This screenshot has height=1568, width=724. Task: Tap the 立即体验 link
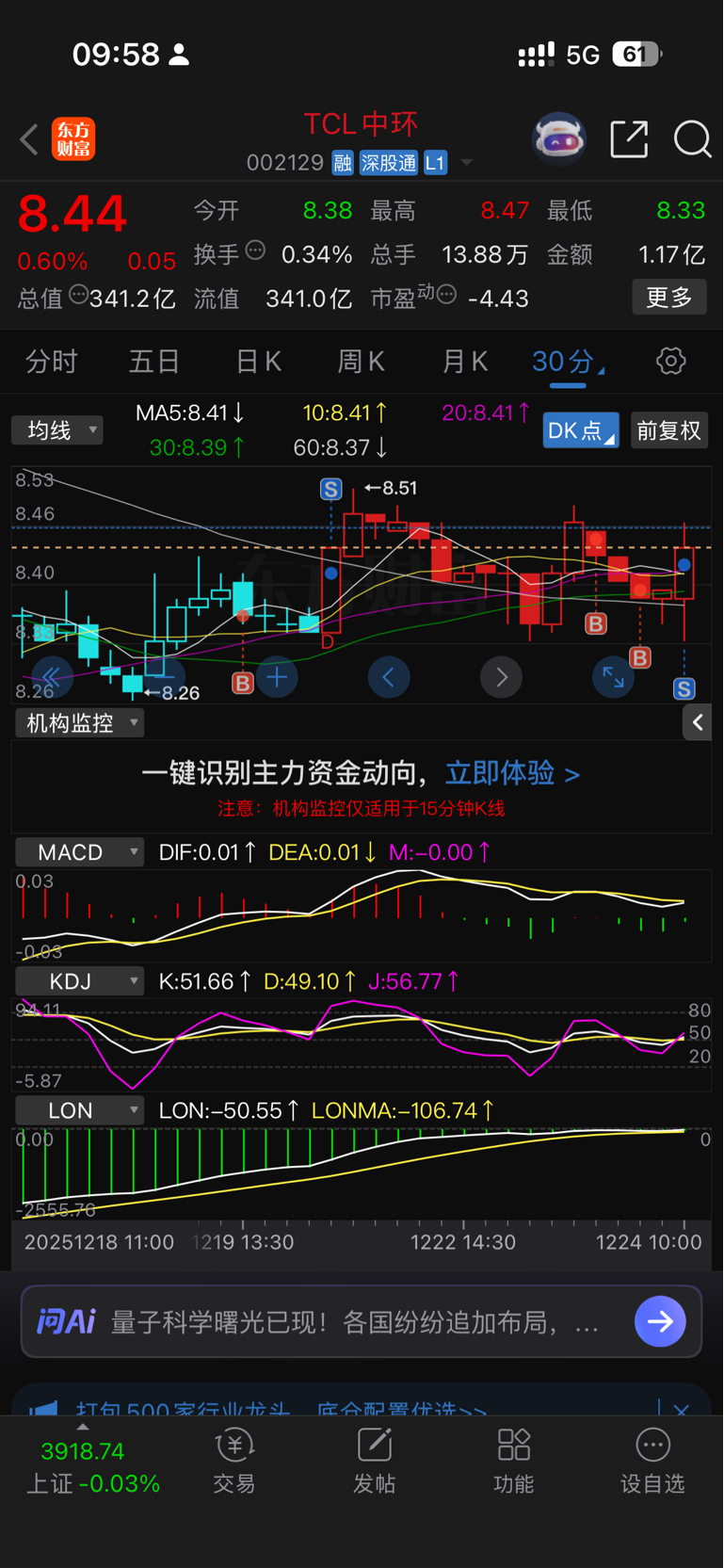click(512, 773)
